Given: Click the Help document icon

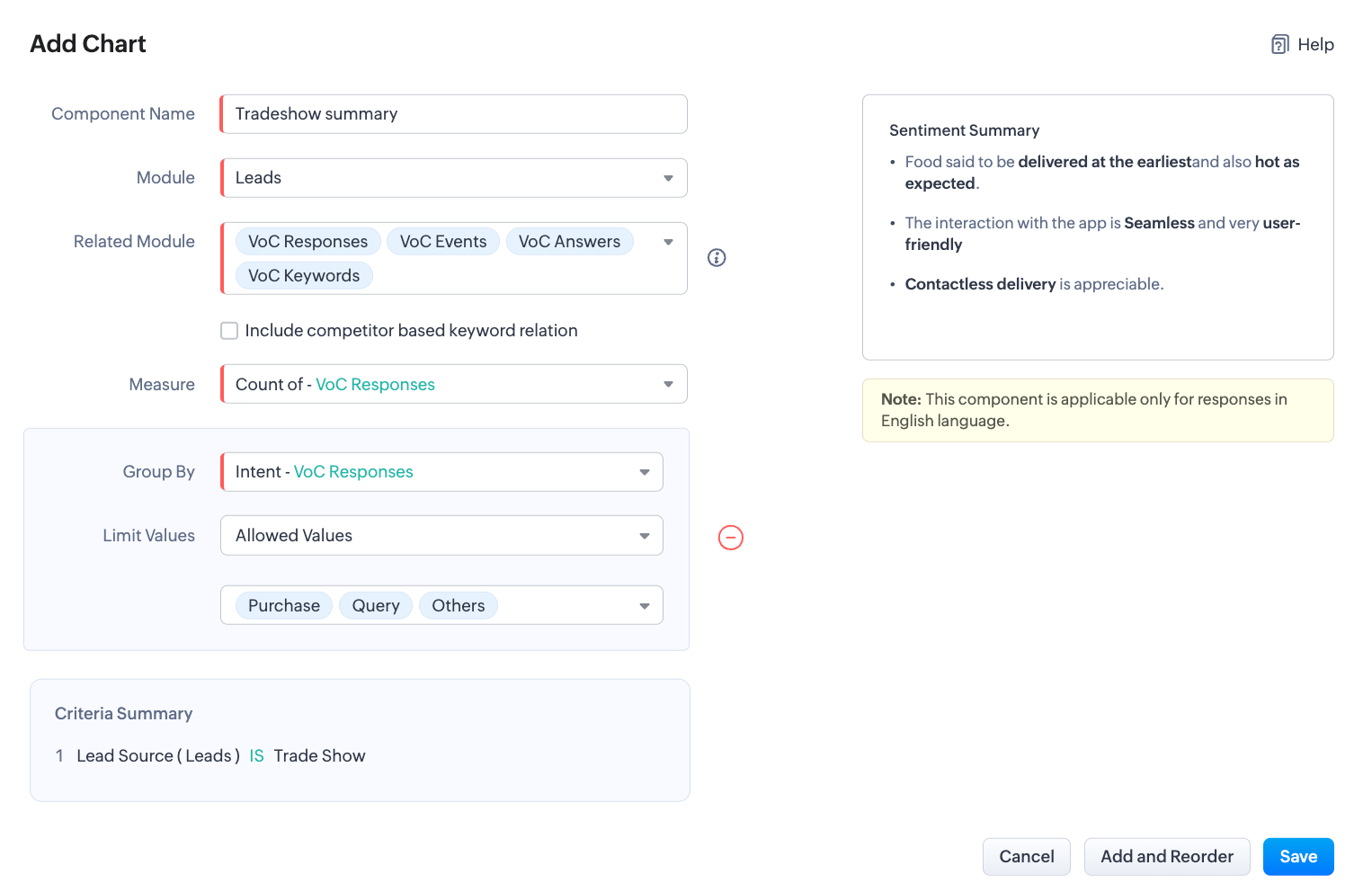Looking at the screenshot, I should [x=1280, y=45].
